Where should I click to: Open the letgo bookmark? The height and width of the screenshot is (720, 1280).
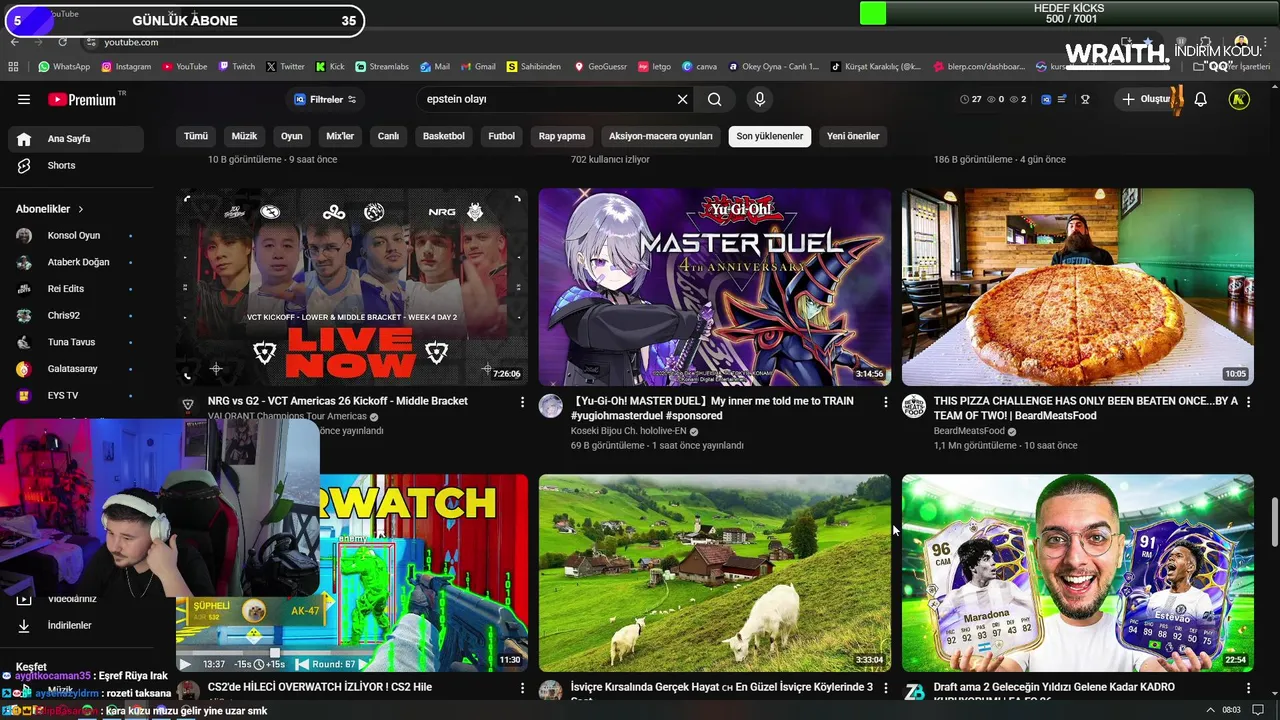pyautogui.click(x=654, y=67)
